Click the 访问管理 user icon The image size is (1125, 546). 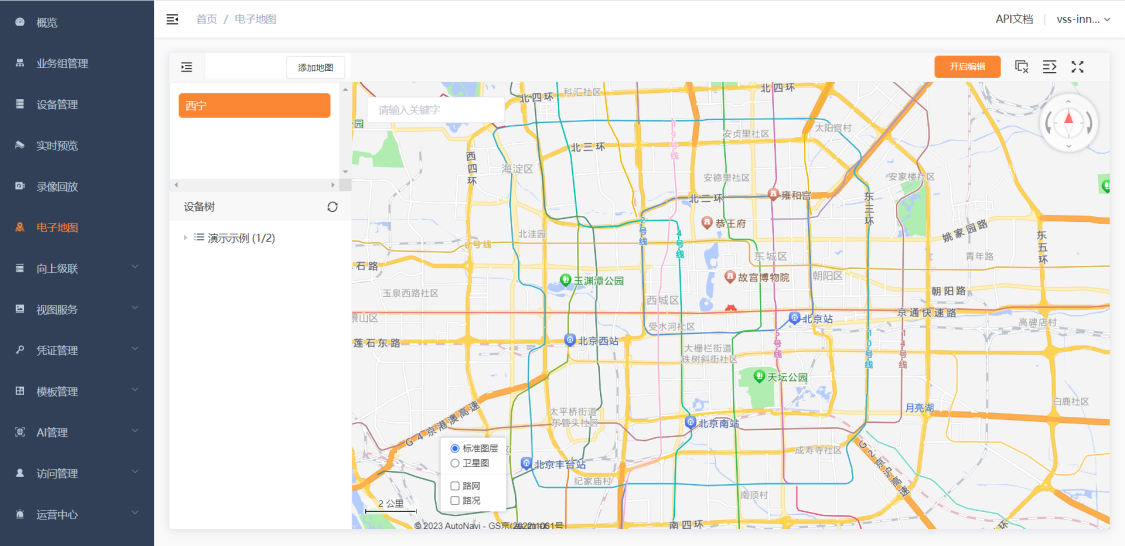click(x=20, y=474)
